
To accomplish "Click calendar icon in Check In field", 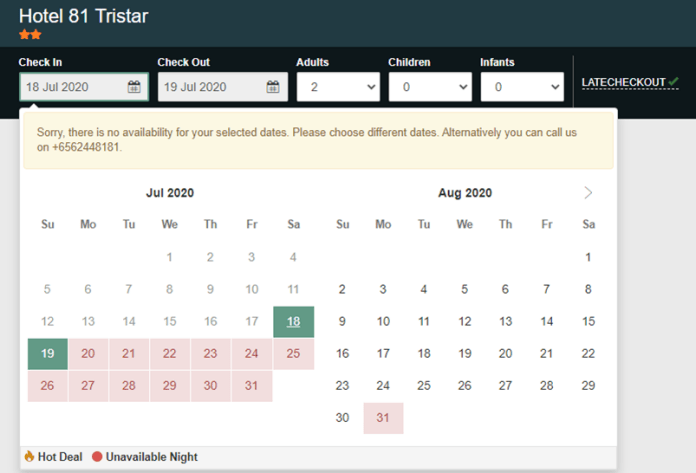I will pyautogui.click(x=134, y=87).
